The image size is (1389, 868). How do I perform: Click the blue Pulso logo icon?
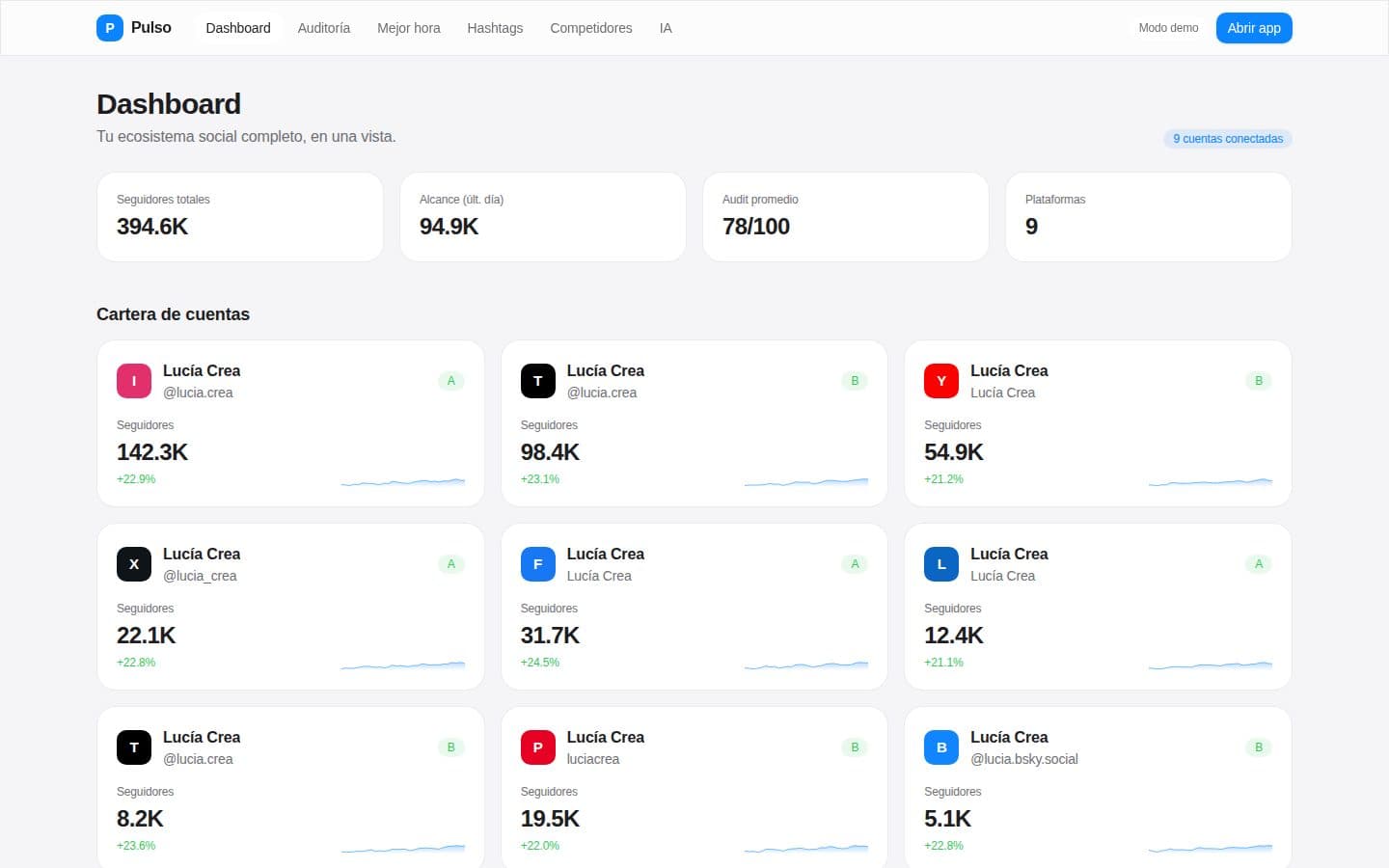pyautogui.click(x=110, y=28)
